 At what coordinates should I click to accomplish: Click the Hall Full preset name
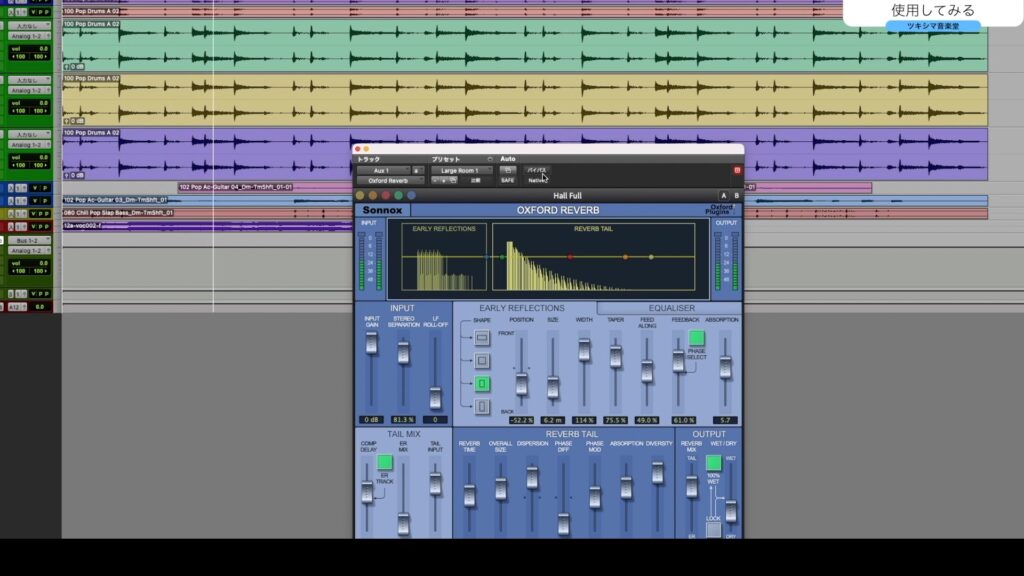click(x=567, y=195)
